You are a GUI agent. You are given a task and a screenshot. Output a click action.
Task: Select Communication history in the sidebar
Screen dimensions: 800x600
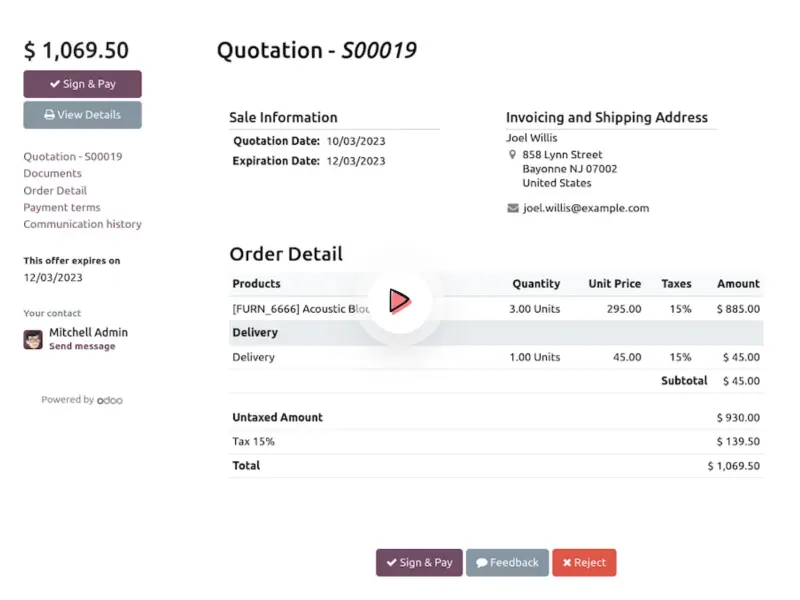[x=82, y=225]
